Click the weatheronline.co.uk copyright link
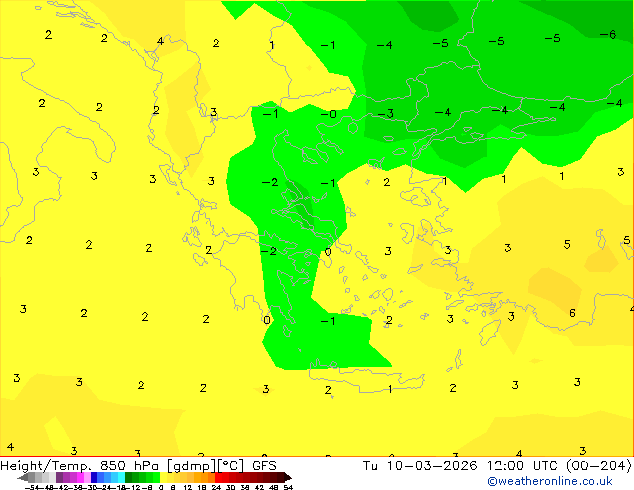 click(x=550, y=481)
